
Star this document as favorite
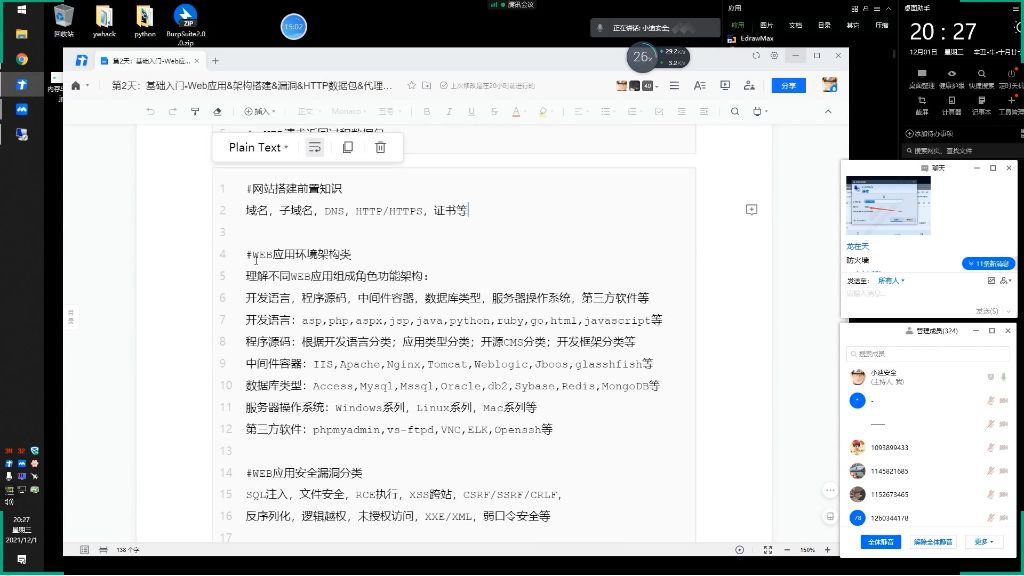[411, 86]
